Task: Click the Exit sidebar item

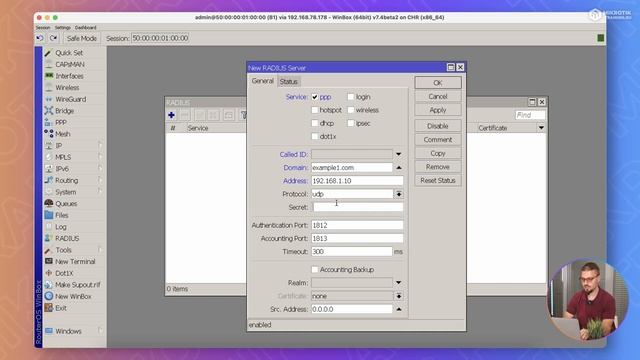Action: point(61,308)
